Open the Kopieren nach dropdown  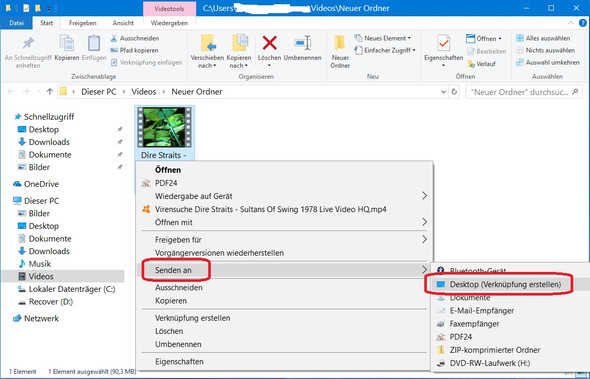[x=239, y=62]
